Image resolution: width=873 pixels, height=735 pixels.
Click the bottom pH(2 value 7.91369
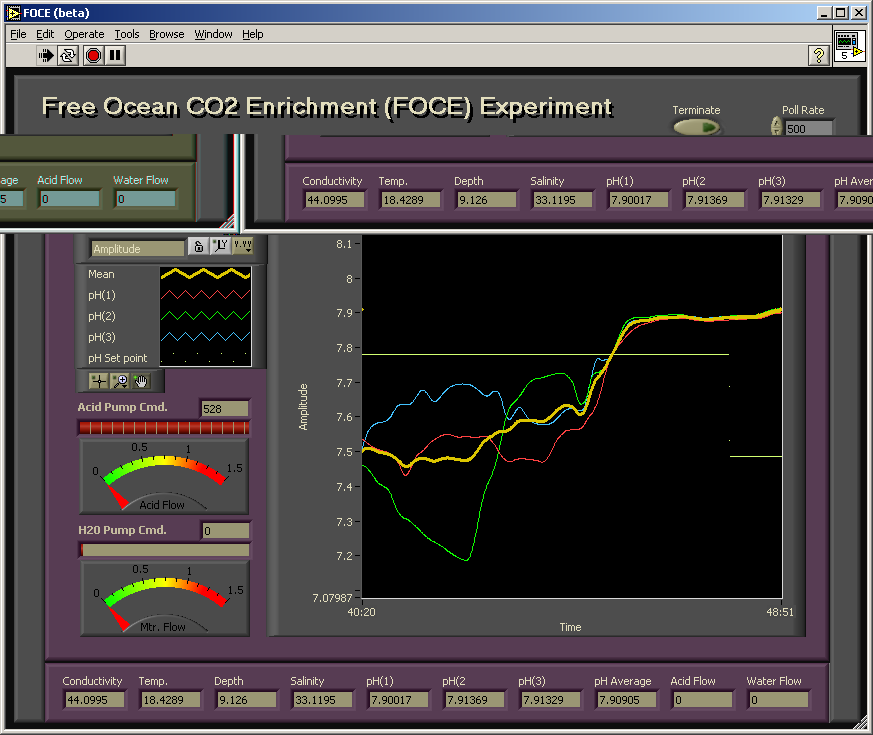[474, 700]
